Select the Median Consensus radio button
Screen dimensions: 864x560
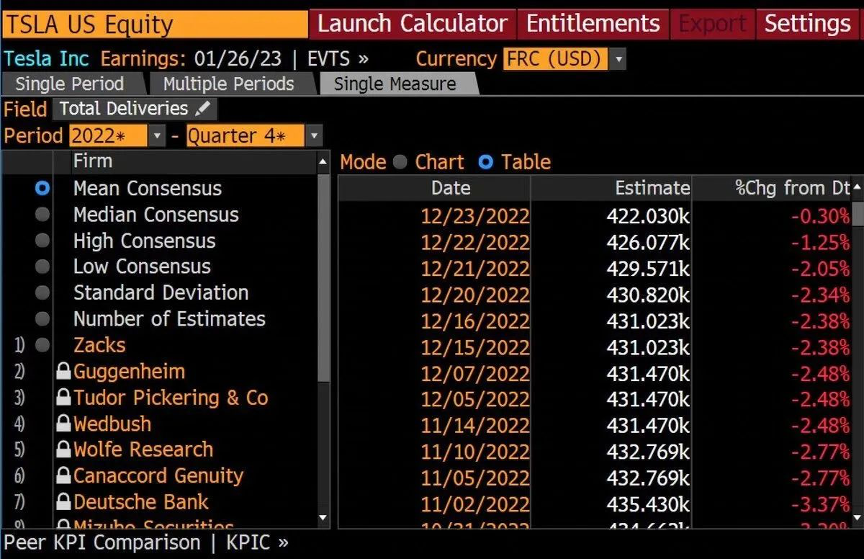point(42,214)
